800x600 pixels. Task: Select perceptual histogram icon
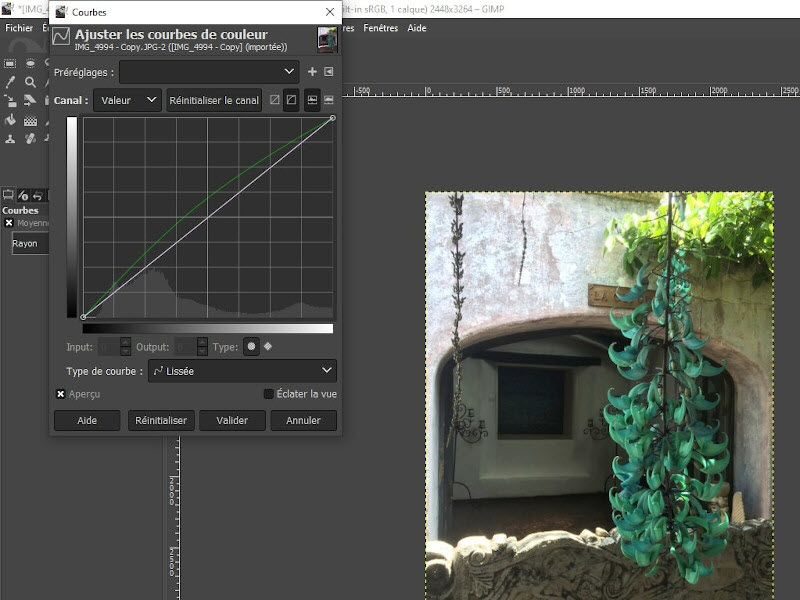(x=292, y=100)
